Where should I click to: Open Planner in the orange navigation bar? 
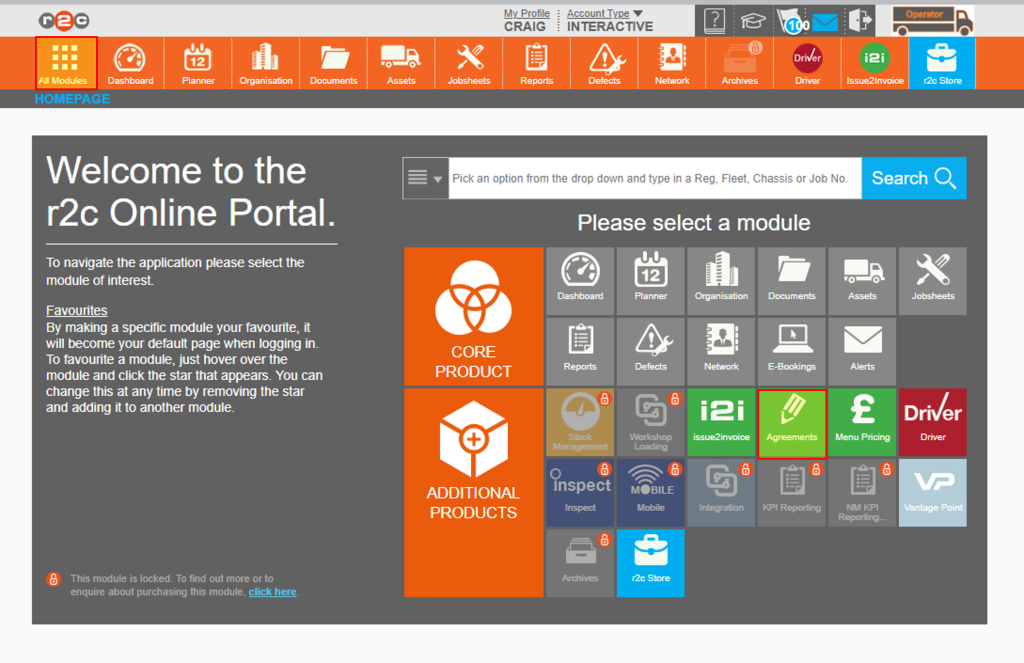click(x=198, y=63)
